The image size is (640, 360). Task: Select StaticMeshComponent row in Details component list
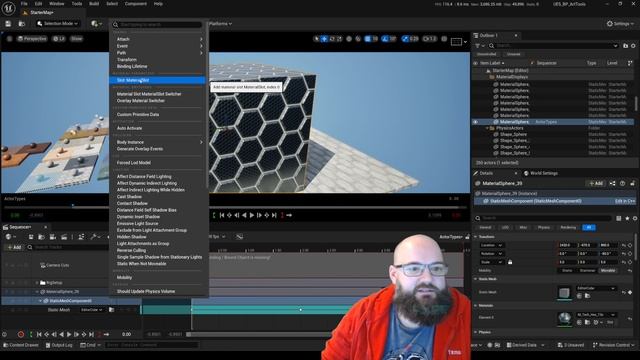(x=554, y=201)
